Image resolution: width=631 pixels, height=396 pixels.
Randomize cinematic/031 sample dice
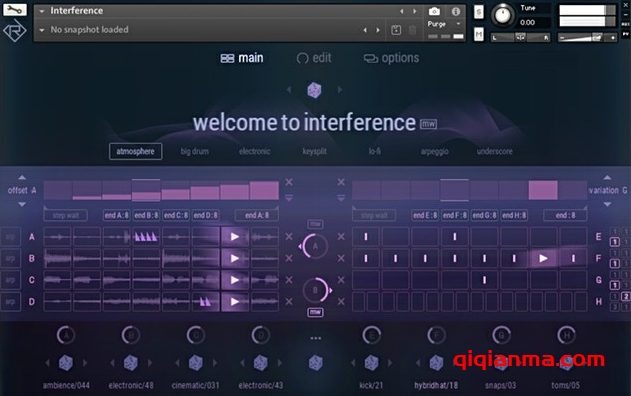pyautogui.click(x=196, y=363)
